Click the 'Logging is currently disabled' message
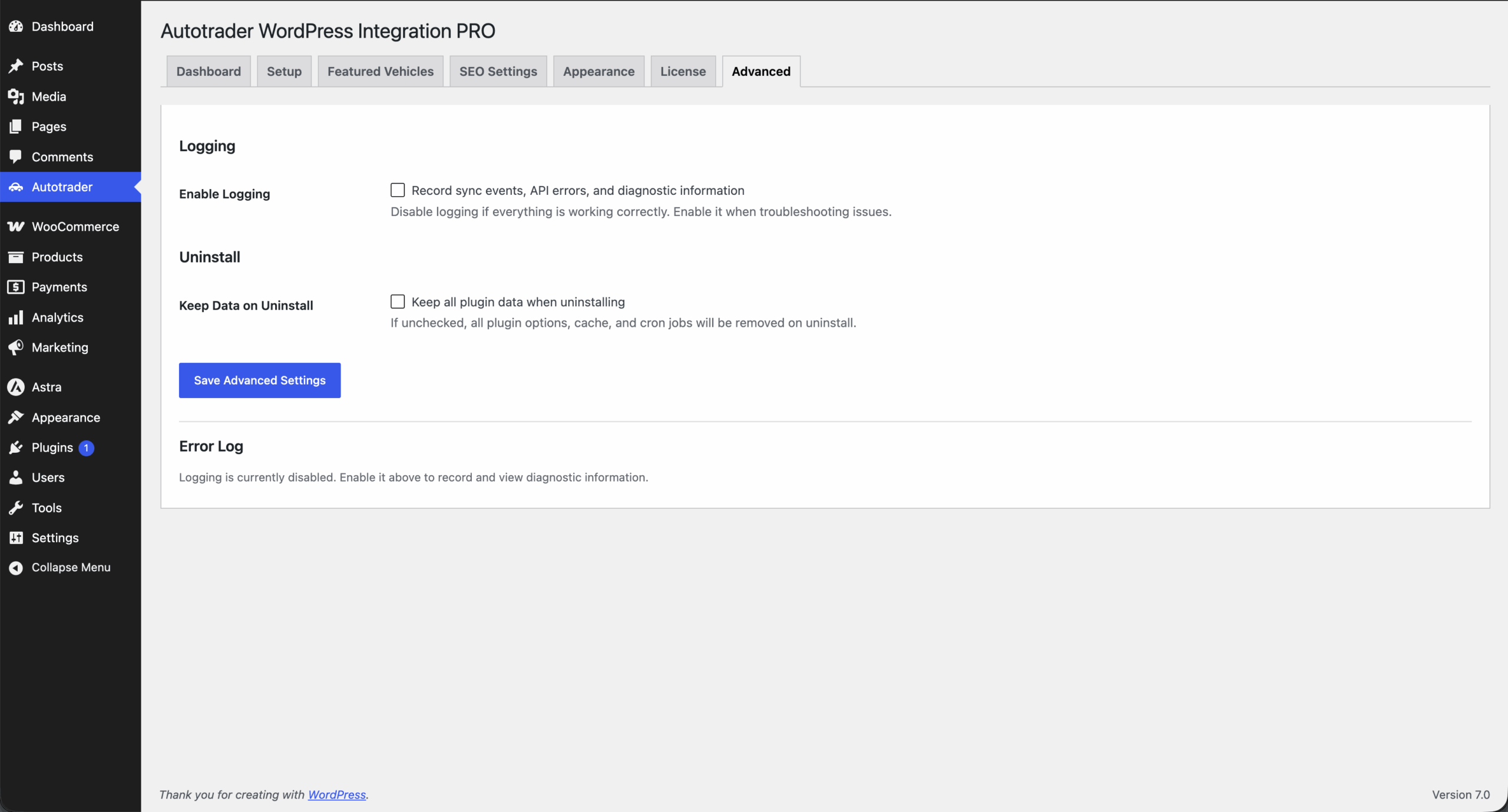 click(414, 478)
